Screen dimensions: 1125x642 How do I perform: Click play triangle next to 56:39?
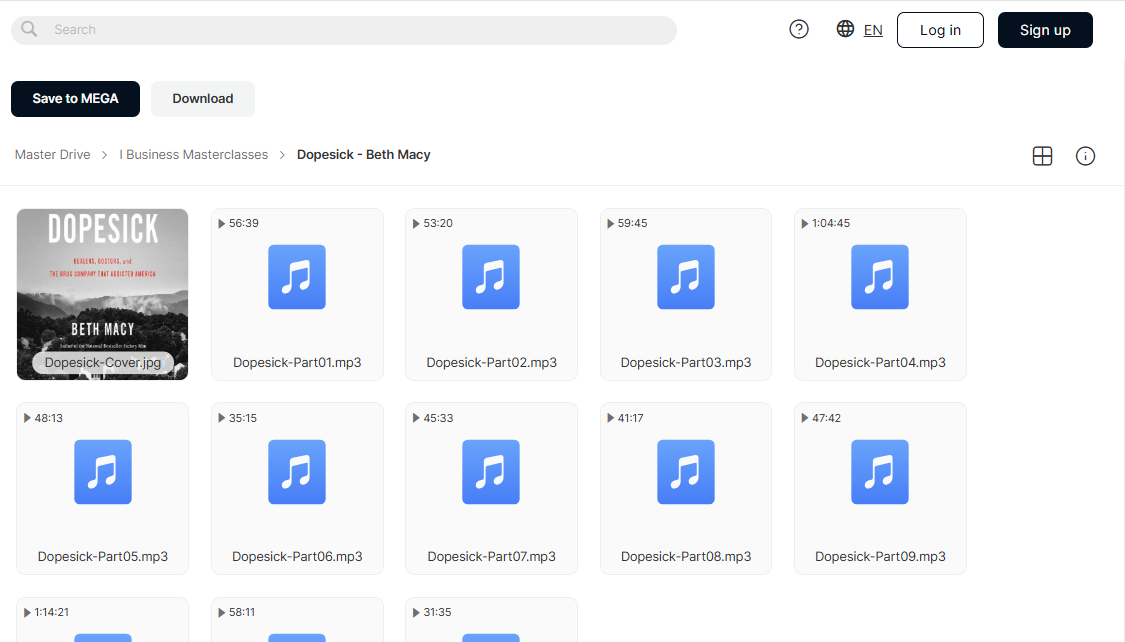click(222, 224)
